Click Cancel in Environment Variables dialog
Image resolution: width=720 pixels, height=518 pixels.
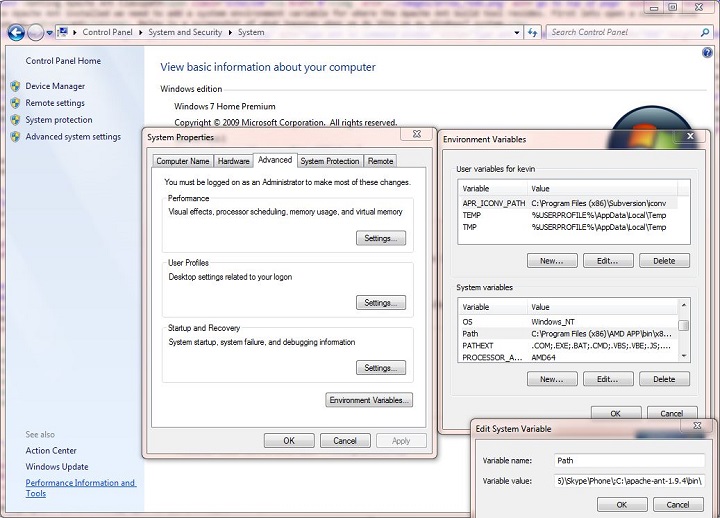point(672,413)
